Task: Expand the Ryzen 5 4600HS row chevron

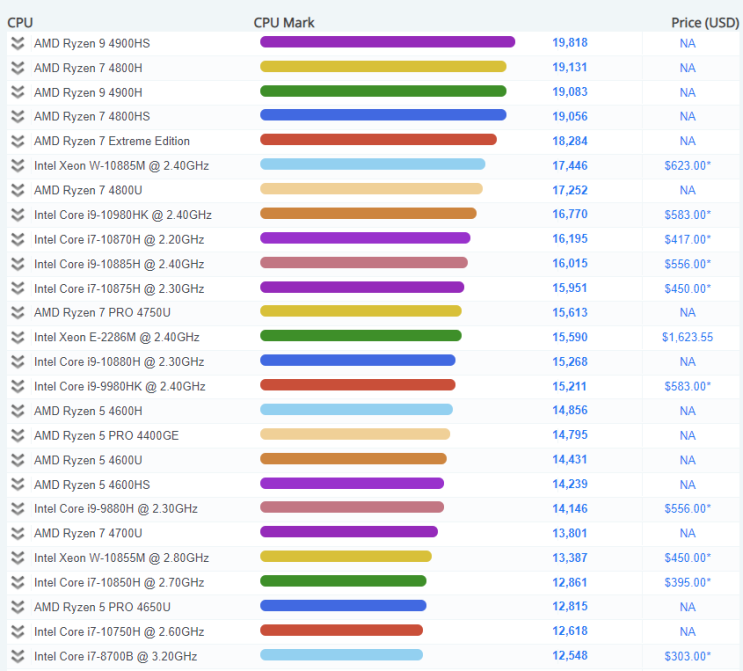Action: click(x=18, y=485)
